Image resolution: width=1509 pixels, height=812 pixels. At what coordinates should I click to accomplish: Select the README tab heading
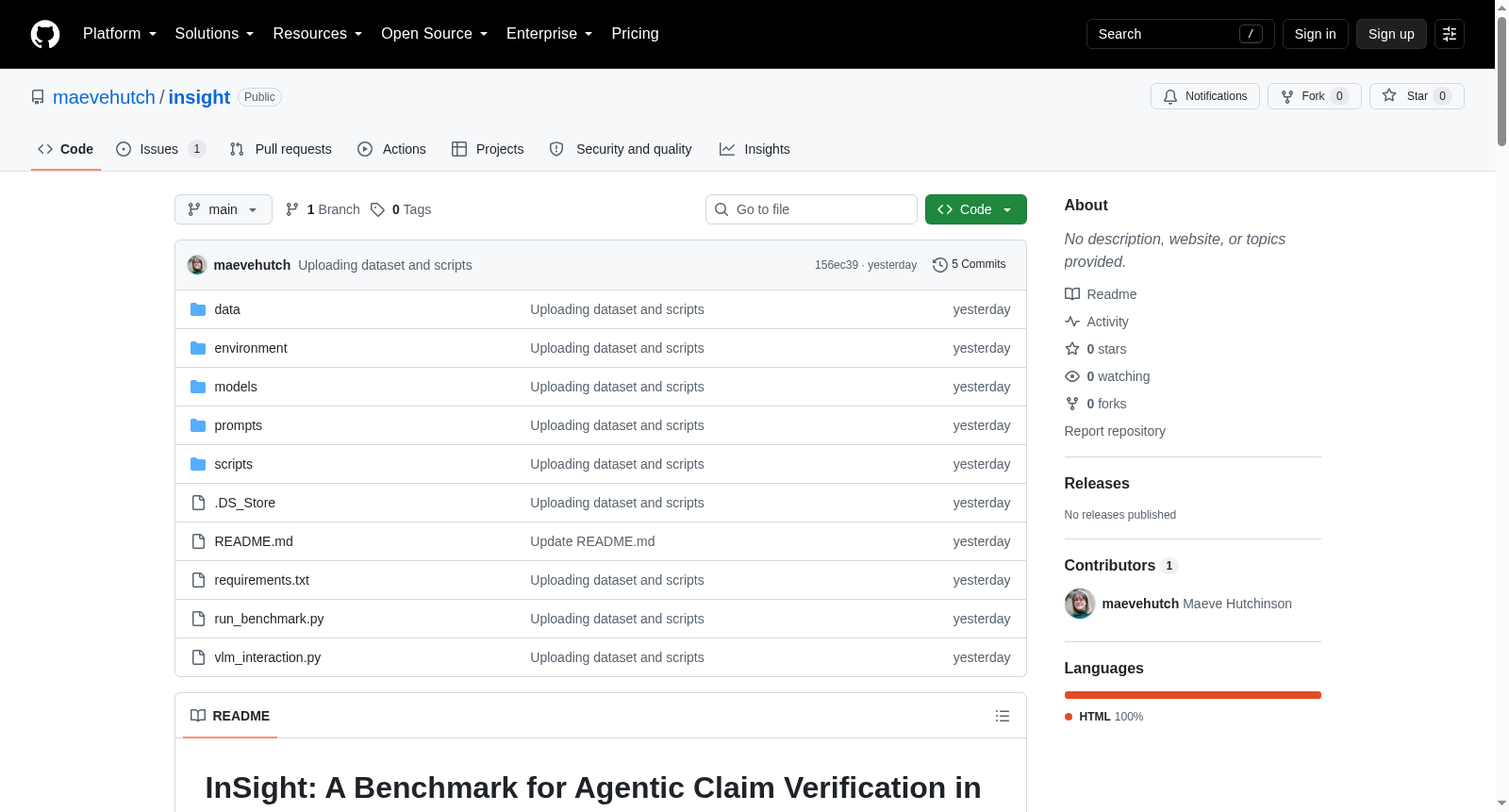pos(230,716)
